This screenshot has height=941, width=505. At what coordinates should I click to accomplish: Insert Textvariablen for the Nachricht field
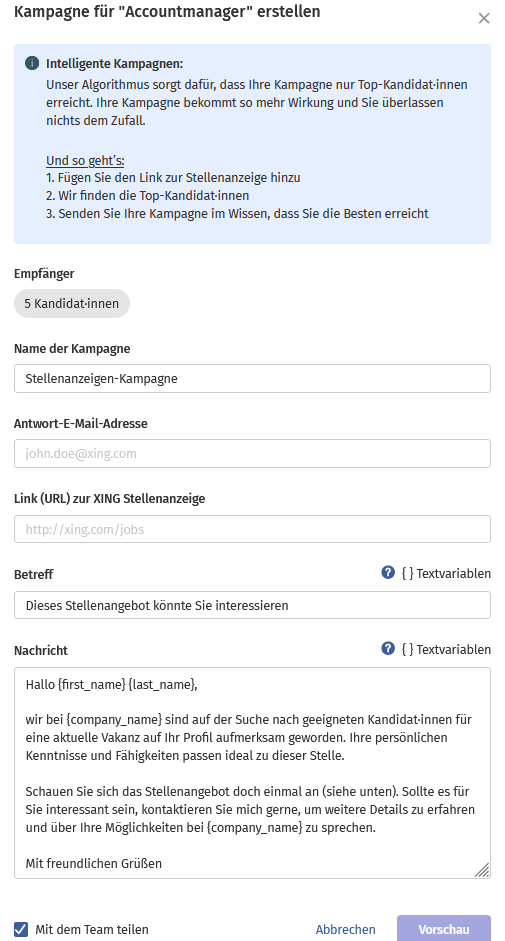click(446, 649)
